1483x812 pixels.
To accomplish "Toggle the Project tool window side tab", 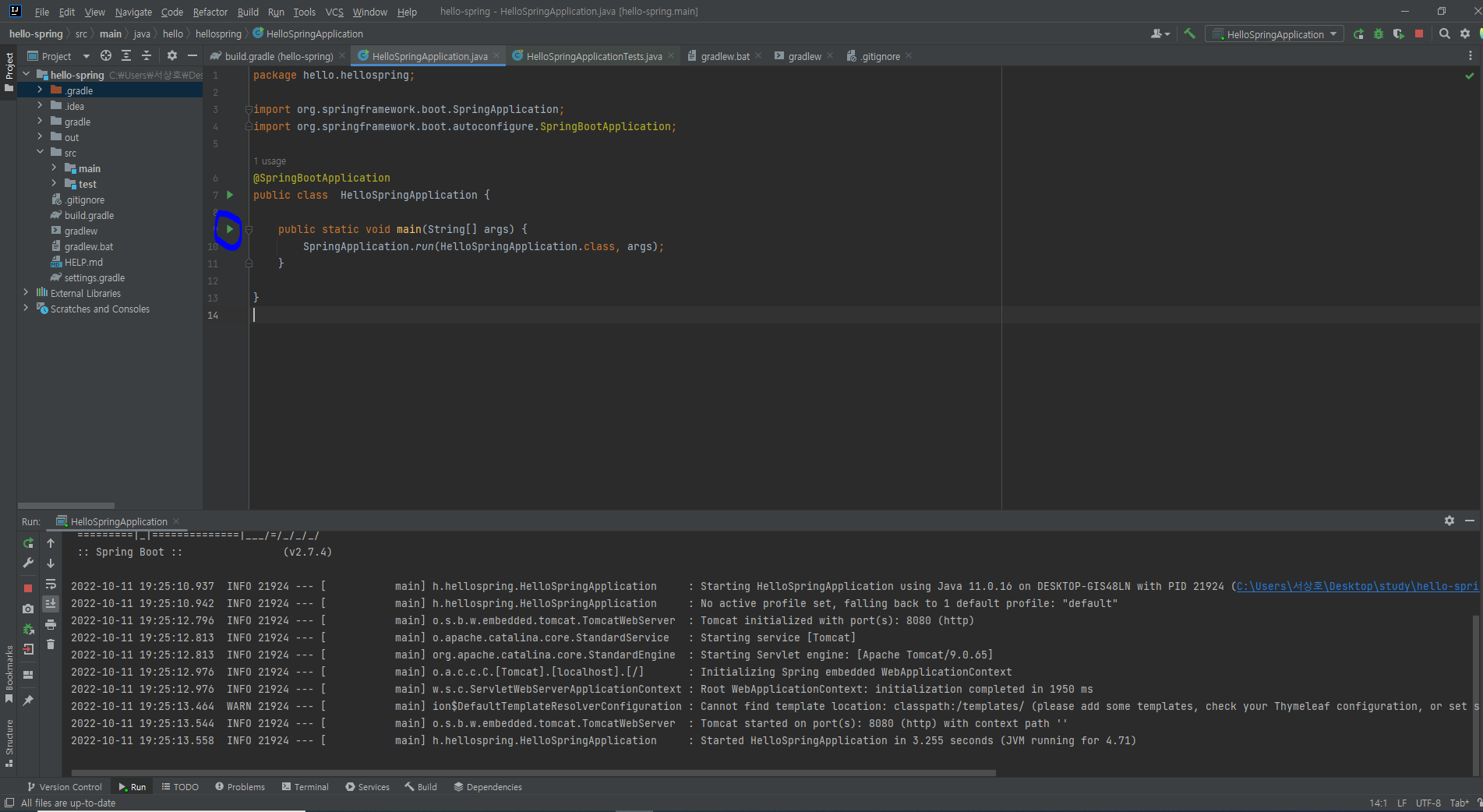I will [x=9, y=72].
